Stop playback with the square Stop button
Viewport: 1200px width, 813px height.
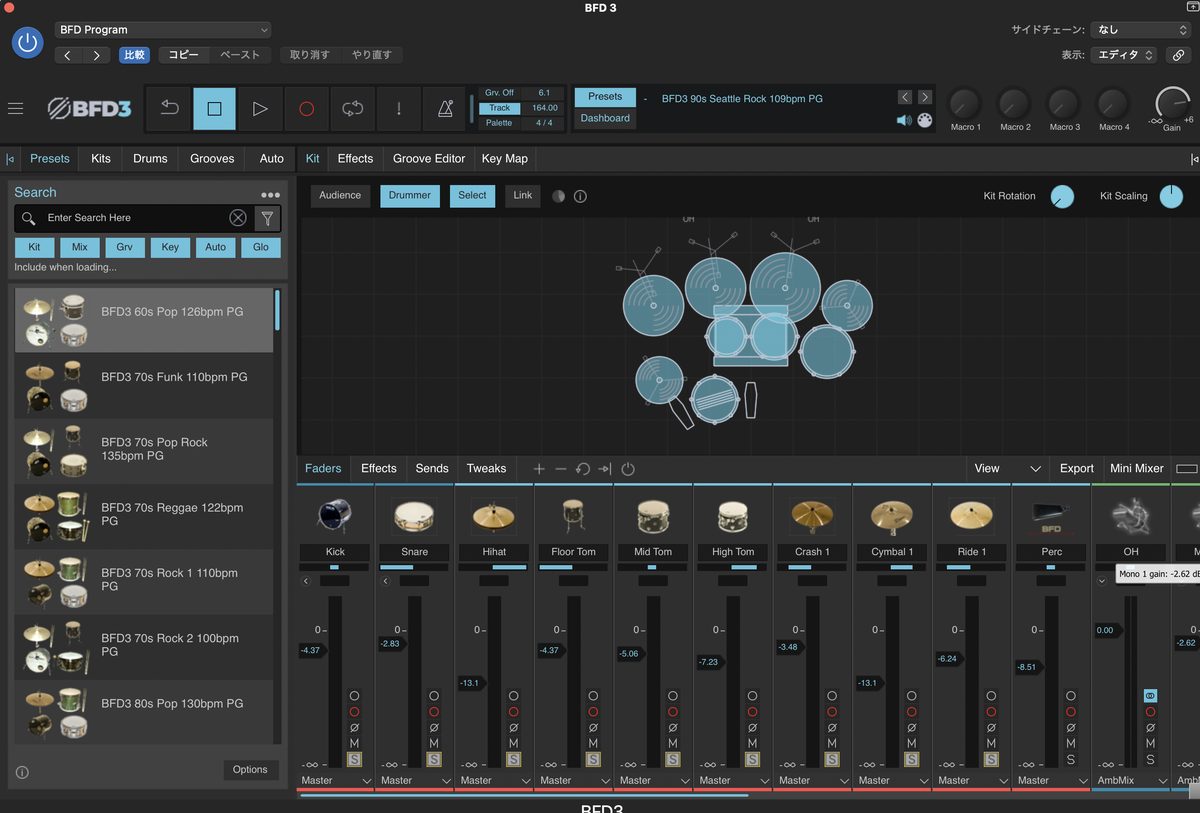[214, 108]
